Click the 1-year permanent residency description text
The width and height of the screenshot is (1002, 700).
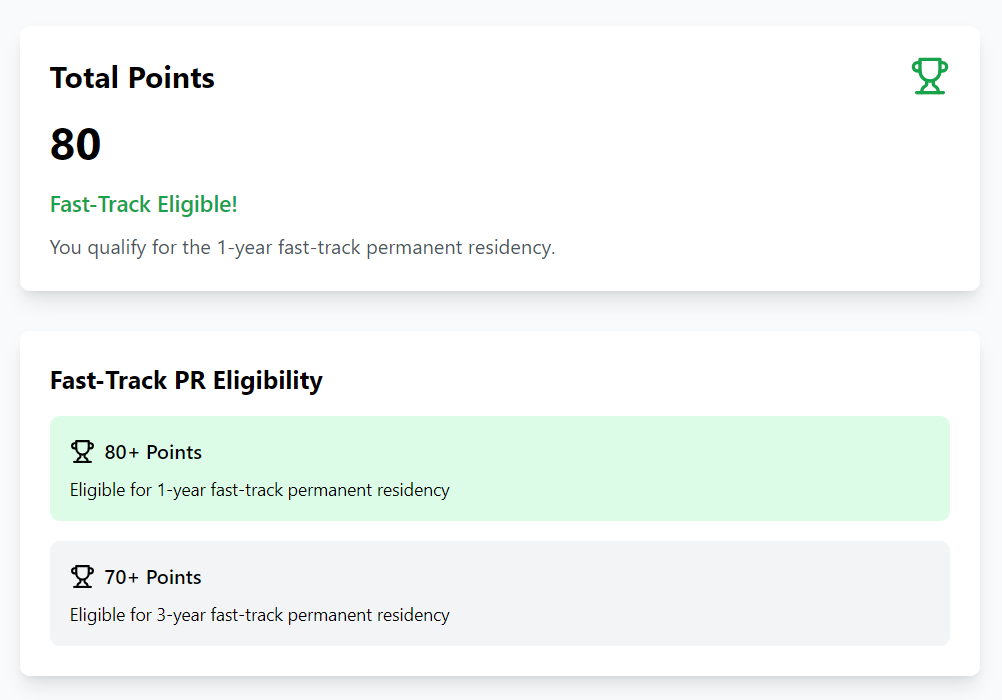coord(259,490)
